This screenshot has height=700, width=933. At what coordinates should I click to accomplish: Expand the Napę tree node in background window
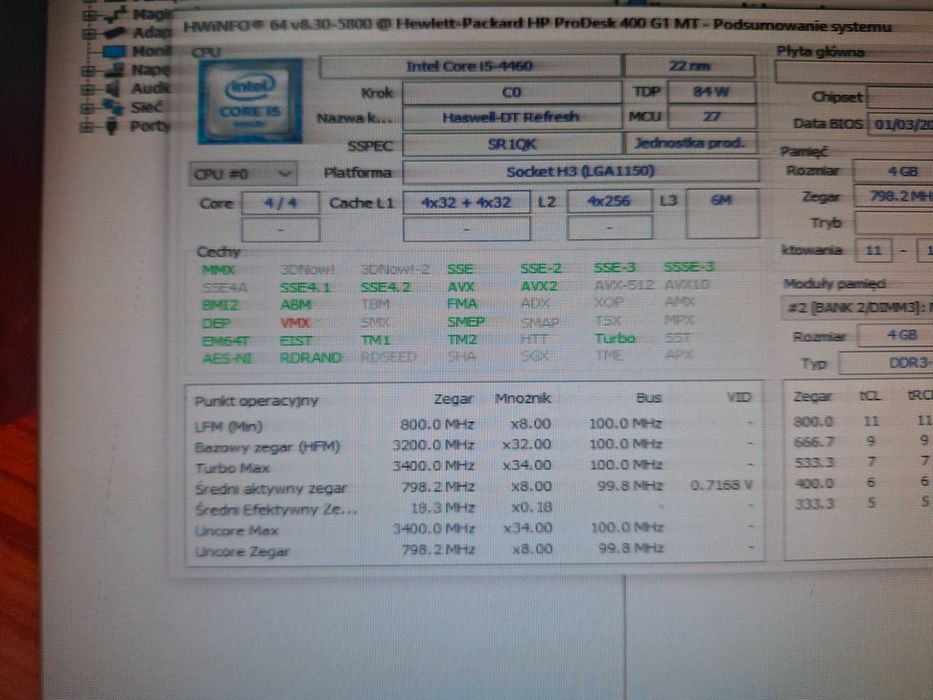[x=87, y=71]
